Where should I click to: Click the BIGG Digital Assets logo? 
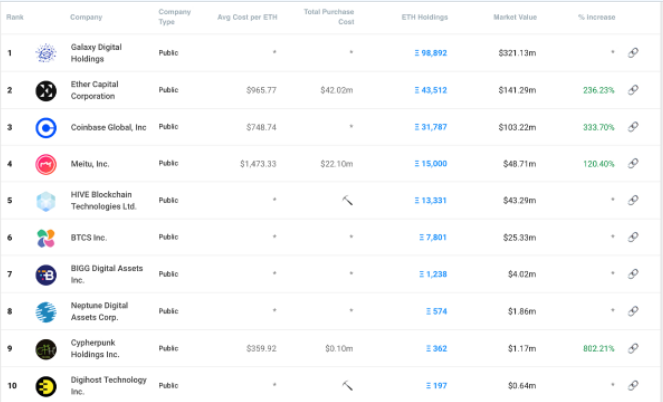pos(46,275)
